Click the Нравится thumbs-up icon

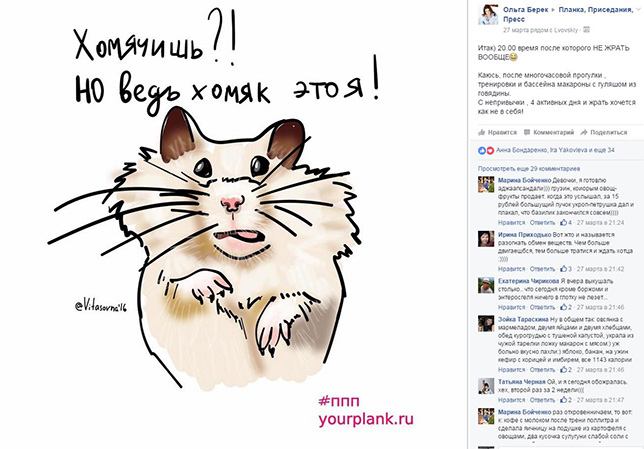(481, 132)
